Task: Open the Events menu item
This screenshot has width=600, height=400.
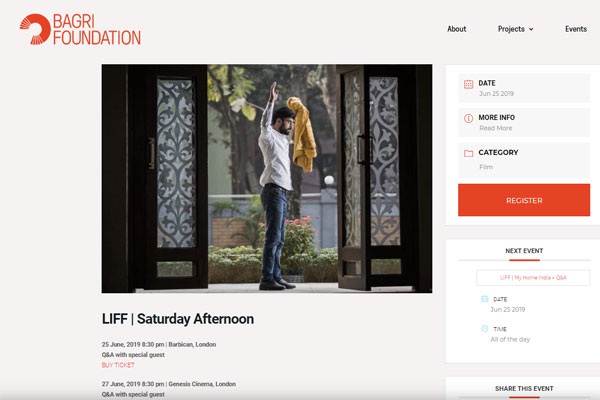Action: click(x=576, y=29)
